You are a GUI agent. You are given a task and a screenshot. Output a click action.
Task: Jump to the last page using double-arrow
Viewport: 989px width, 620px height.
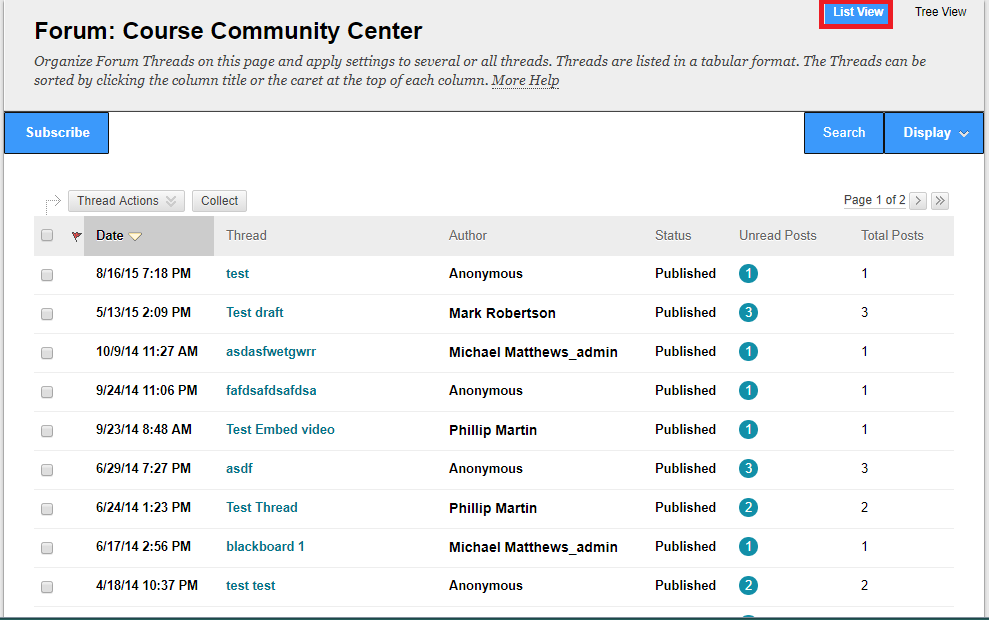point(939,200)
